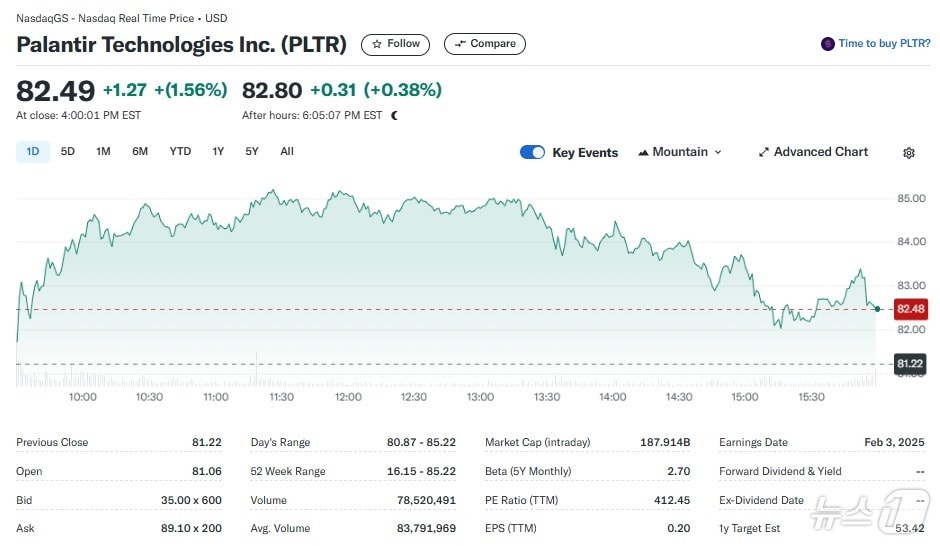
Task: Toggle the Key Events switch
Action: coord(532,152)
